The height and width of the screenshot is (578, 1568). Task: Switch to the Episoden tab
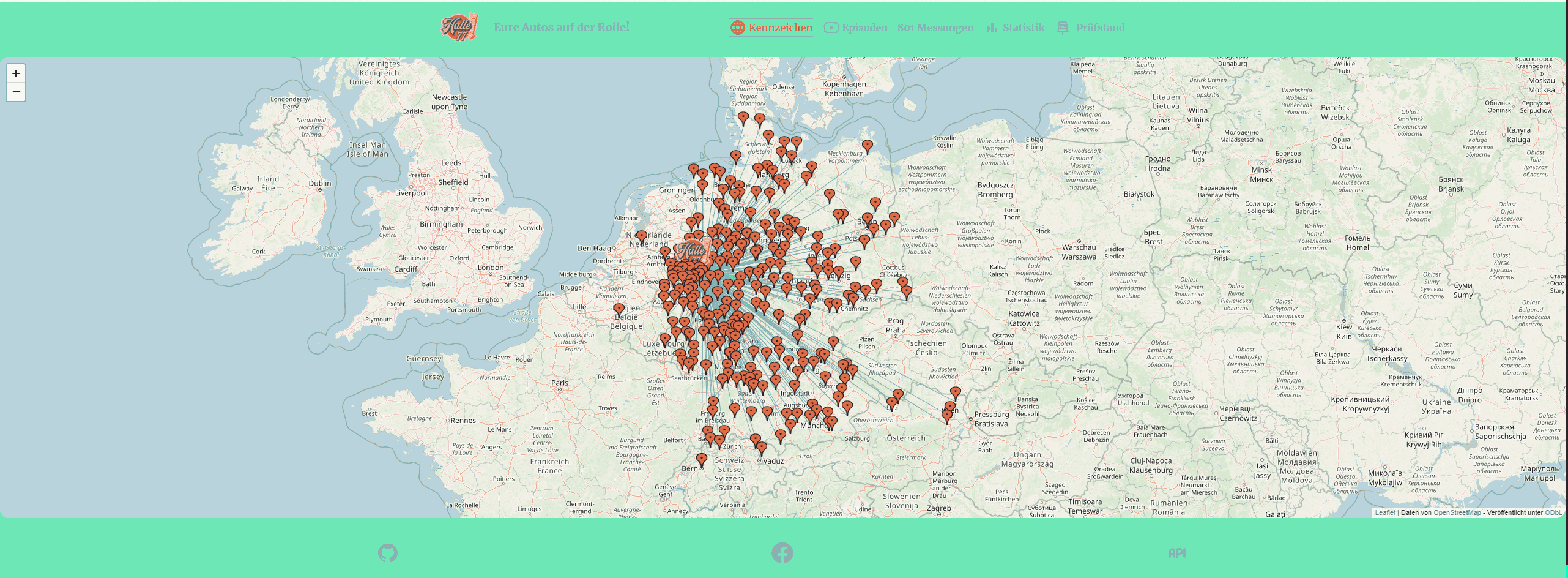[x=856, y=28]
